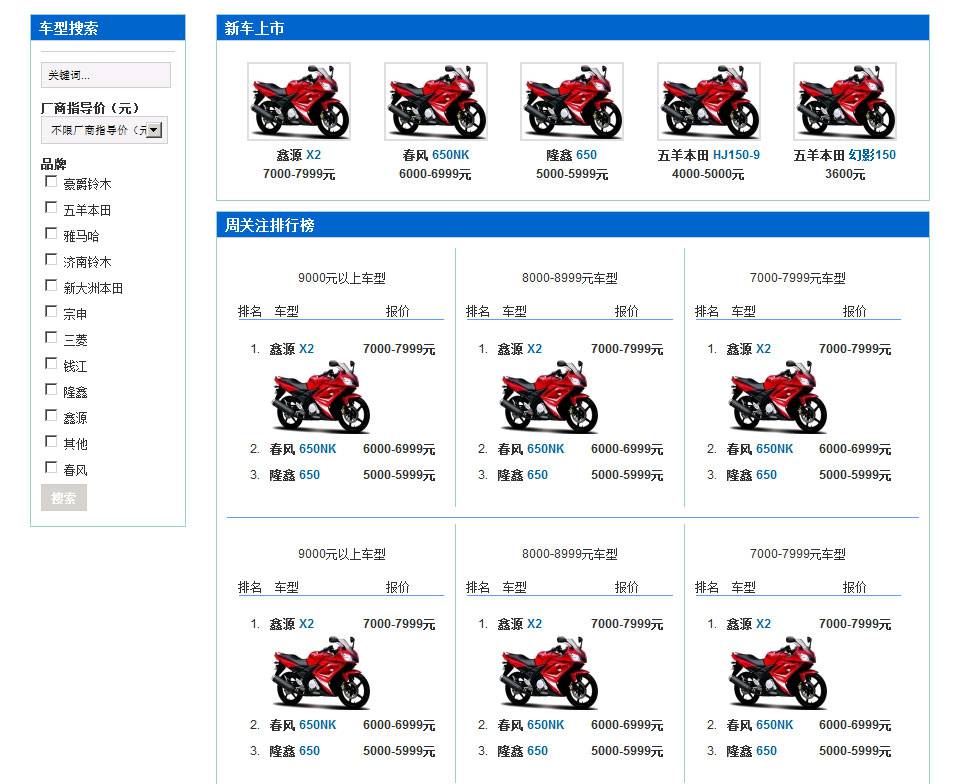The height and width of the screenshot is (784, 958).
Task: Select the 隆鑫 650 motorcycle picture in 新车上市
Action: (571, 101)
